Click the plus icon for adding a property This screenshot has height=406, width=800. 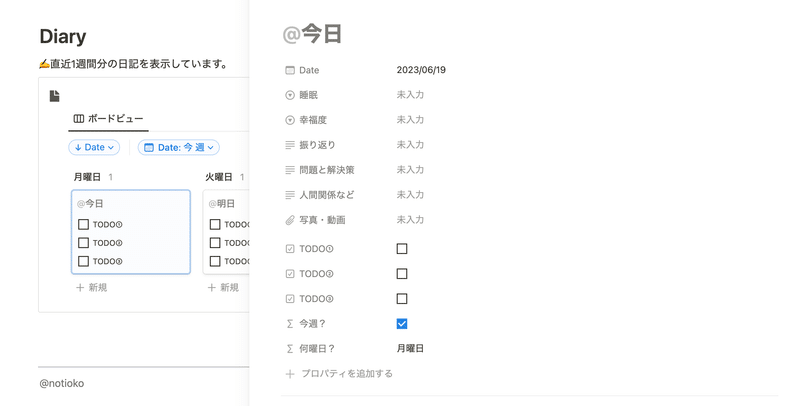pos(290,374)
